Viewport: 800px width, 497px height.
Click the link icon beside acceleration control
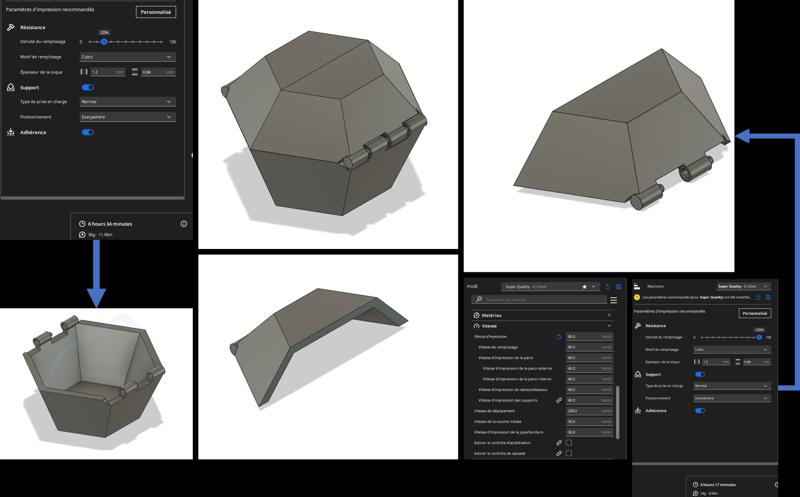click(x=559, y=443)
